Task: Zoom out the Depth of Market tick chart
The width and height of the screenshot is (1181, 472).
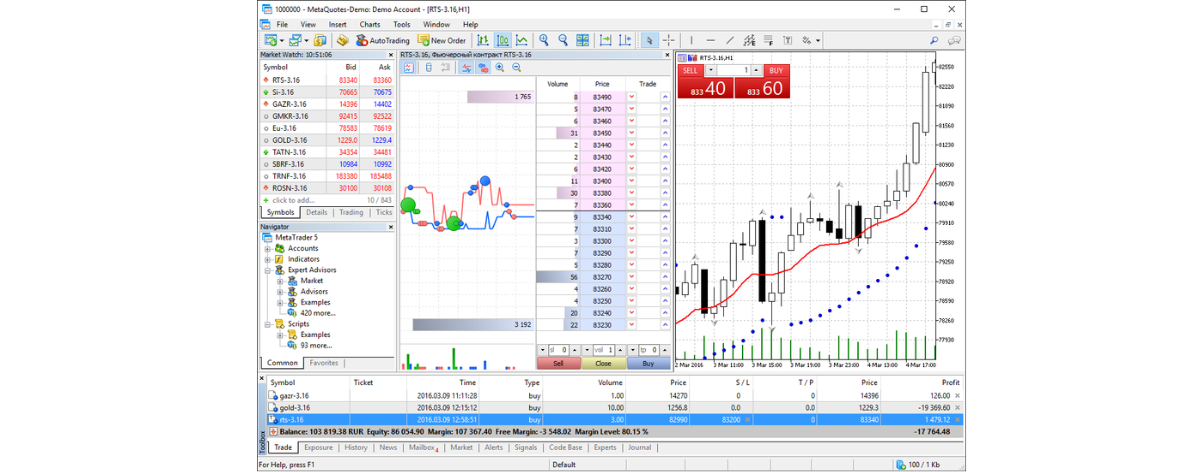Action: tap(517, 67)
